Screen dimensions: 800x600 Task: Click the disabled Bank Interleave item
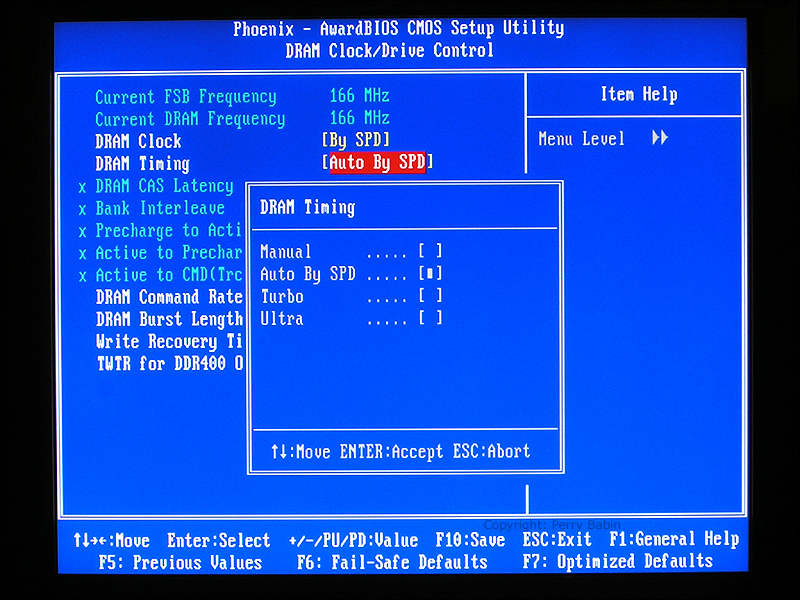coord(160,208)
